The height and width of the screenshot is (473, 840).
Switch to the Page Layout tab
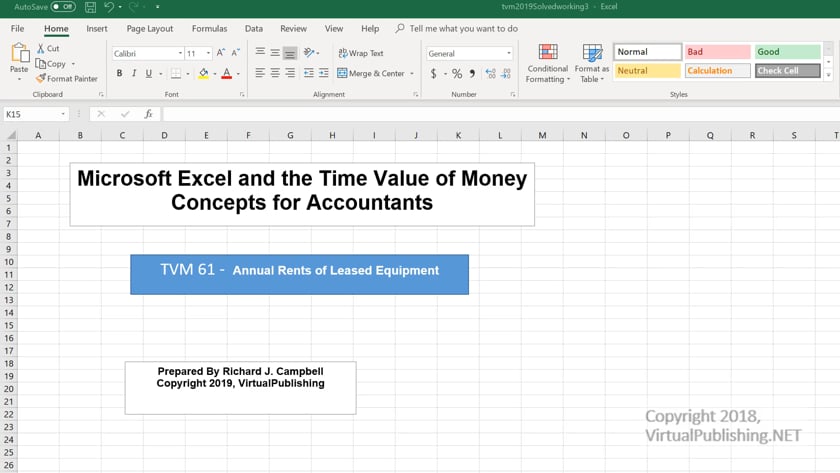149,28
